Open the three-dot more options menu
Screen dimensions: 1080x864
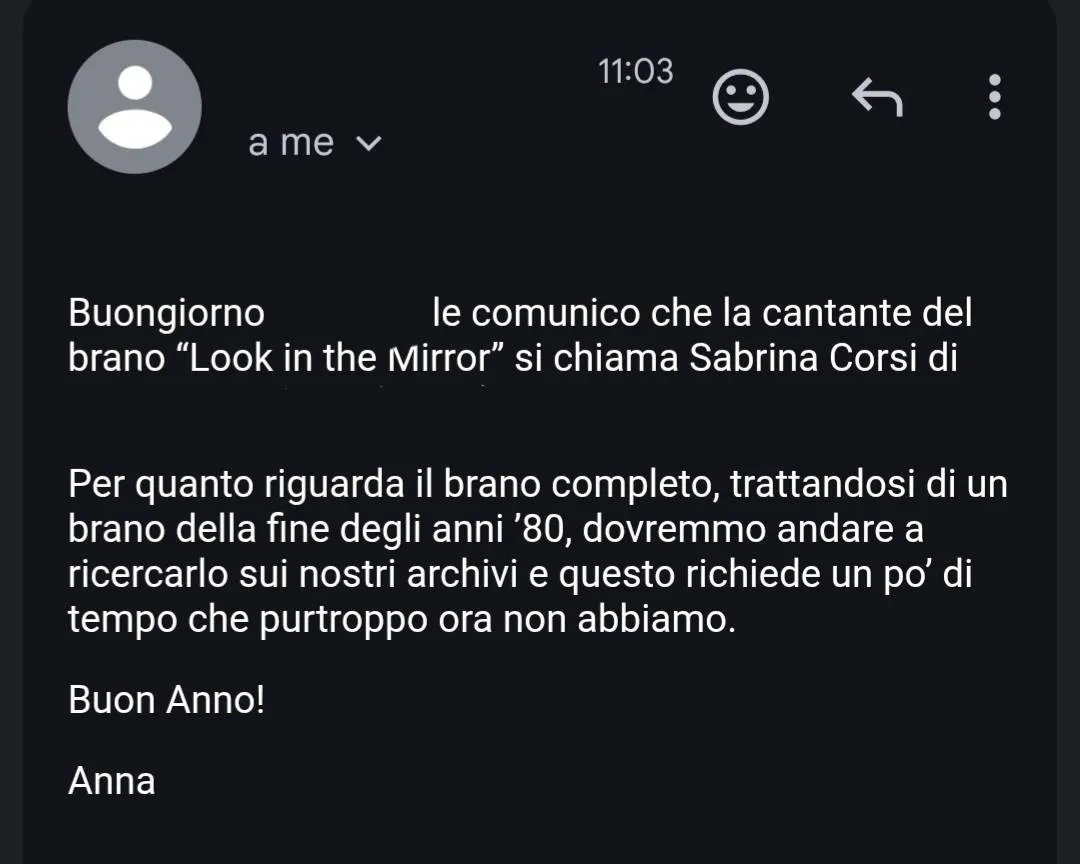click(995, 96)
